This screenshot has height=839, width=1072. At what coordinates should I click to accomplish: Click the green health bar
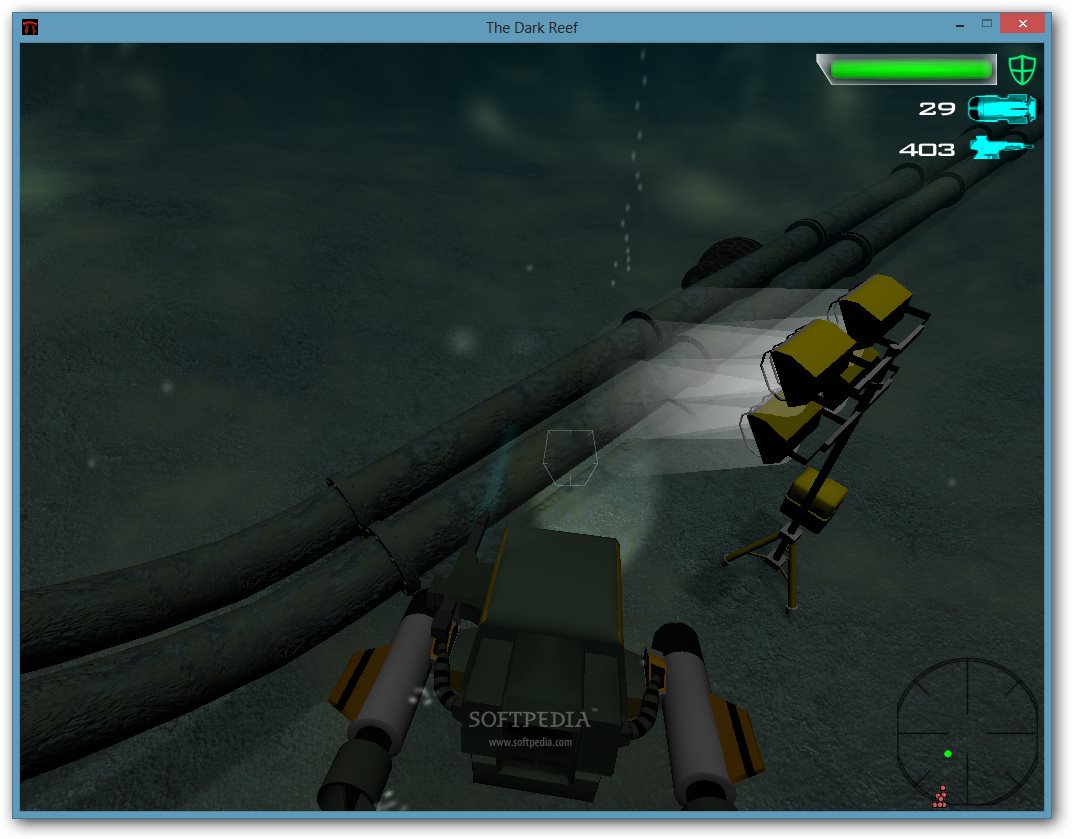pos(911,69)
